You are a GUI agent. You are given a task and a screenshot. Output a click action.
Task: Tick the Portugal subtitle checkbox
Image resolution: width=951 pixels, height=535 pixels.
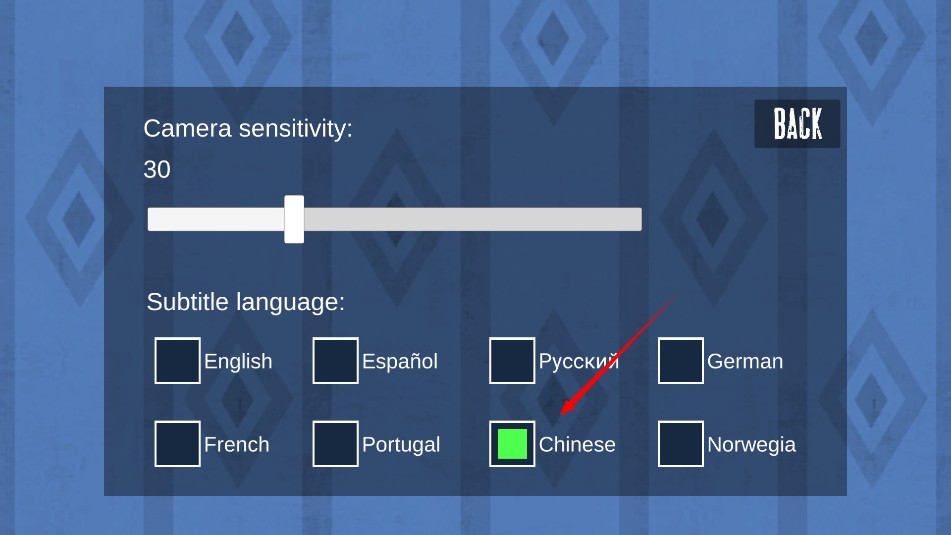335,444
